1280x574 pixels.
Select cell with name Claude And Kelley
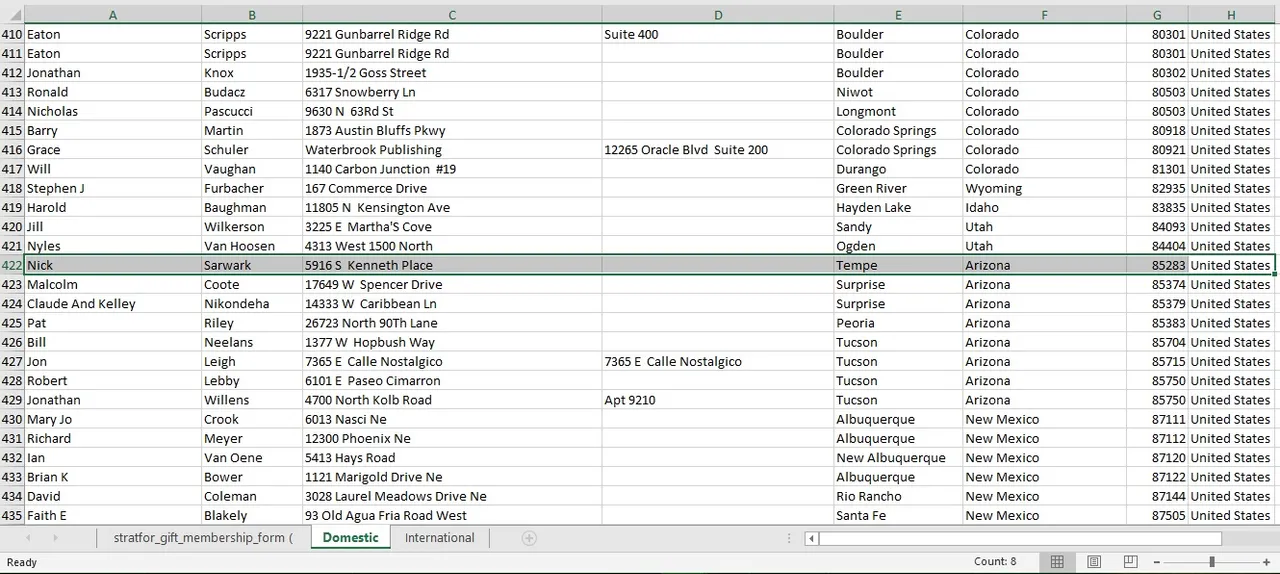113,304
